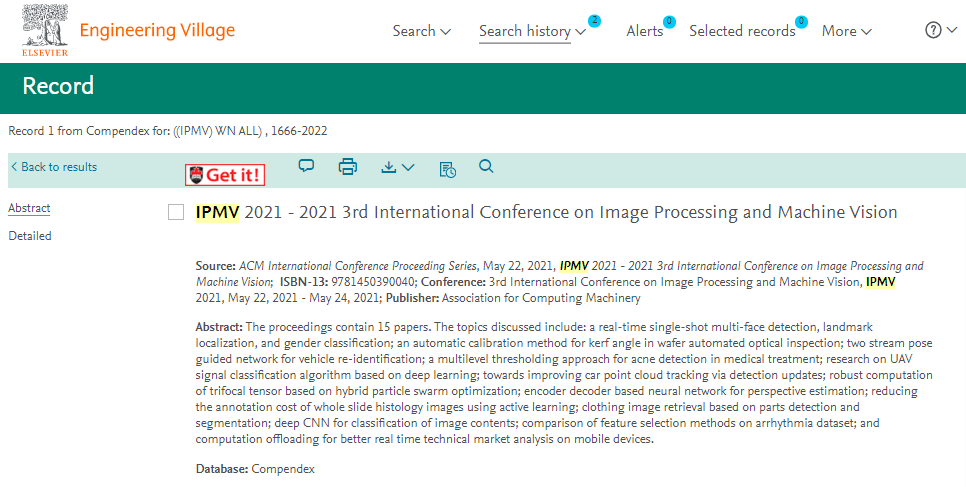Viewport: 966px width, 487px height.
Task: Go Back to results
Action: click(x=54, y=167)
